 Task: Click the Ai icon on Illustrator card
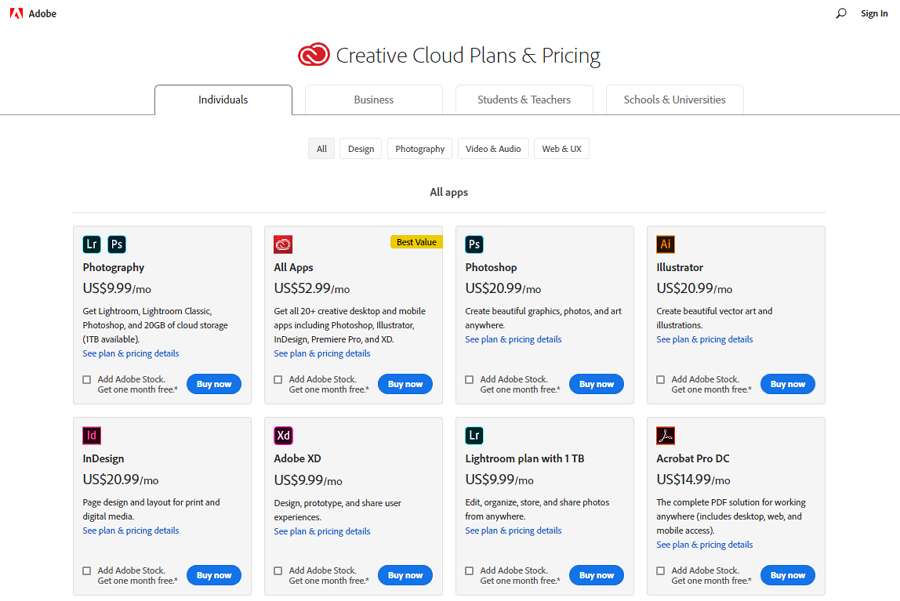pyautogui.click(x=666, y=245)
